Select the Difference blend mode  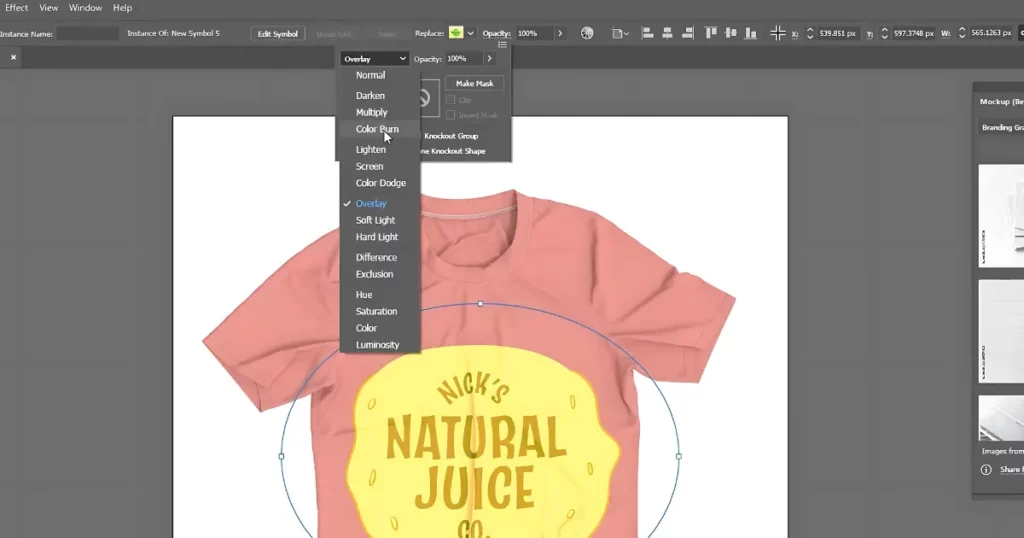click(x=379, y=257)
